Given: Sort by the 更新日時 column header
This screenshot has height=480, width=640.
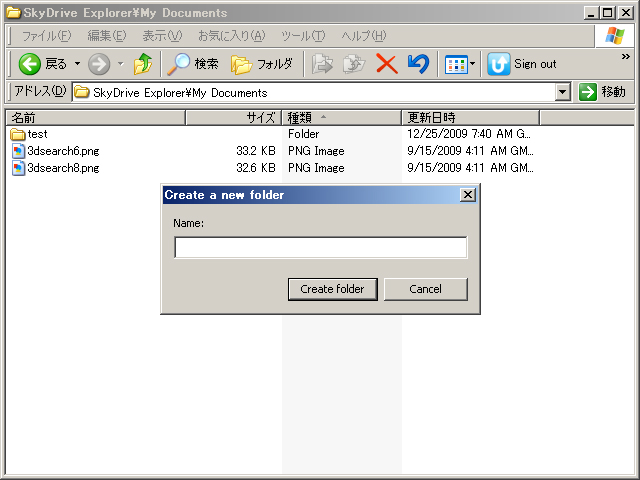Looking at the screenshot, I should click(471, 118).
